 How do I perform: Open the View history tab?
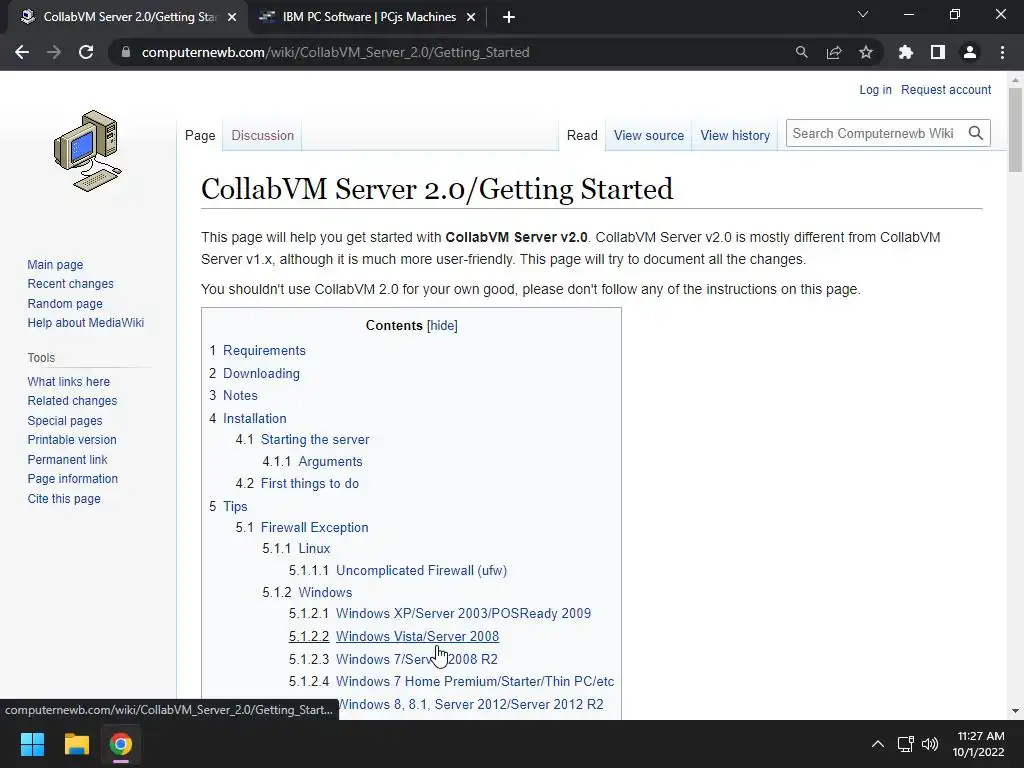pyautogui.click(x=735, y=135)
